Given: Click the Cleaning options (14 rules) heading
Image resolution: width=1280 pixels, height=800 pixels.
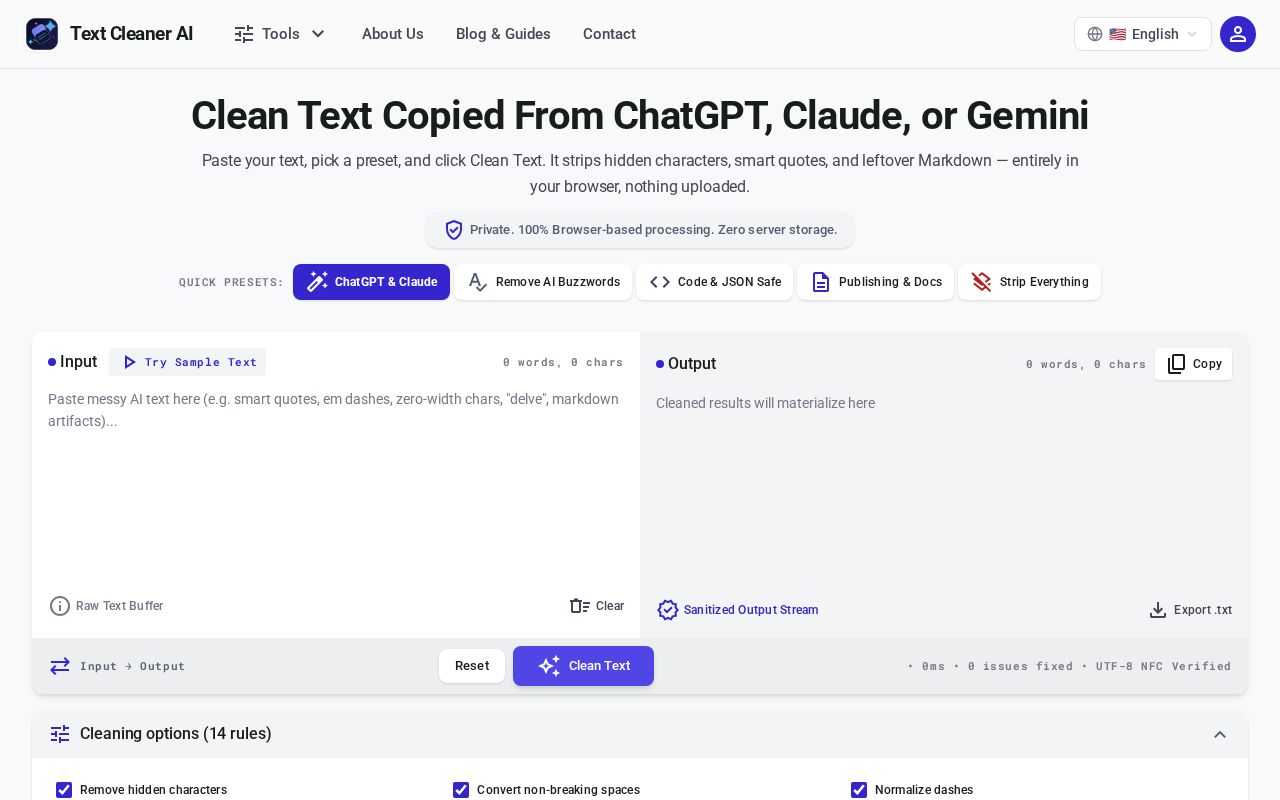Looking at the screenshot, I should tap(176, 734).
